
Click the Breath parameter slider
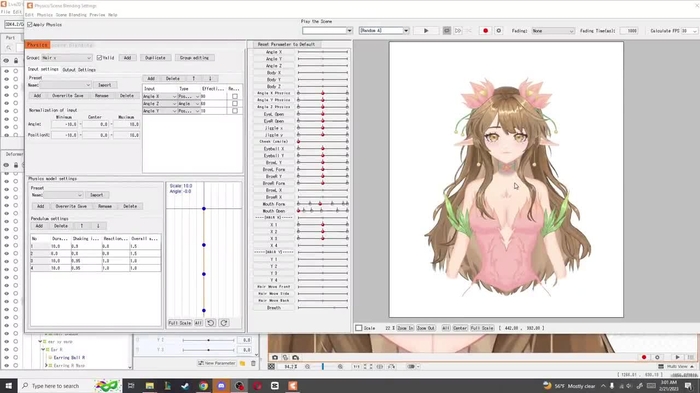(323, 308)
